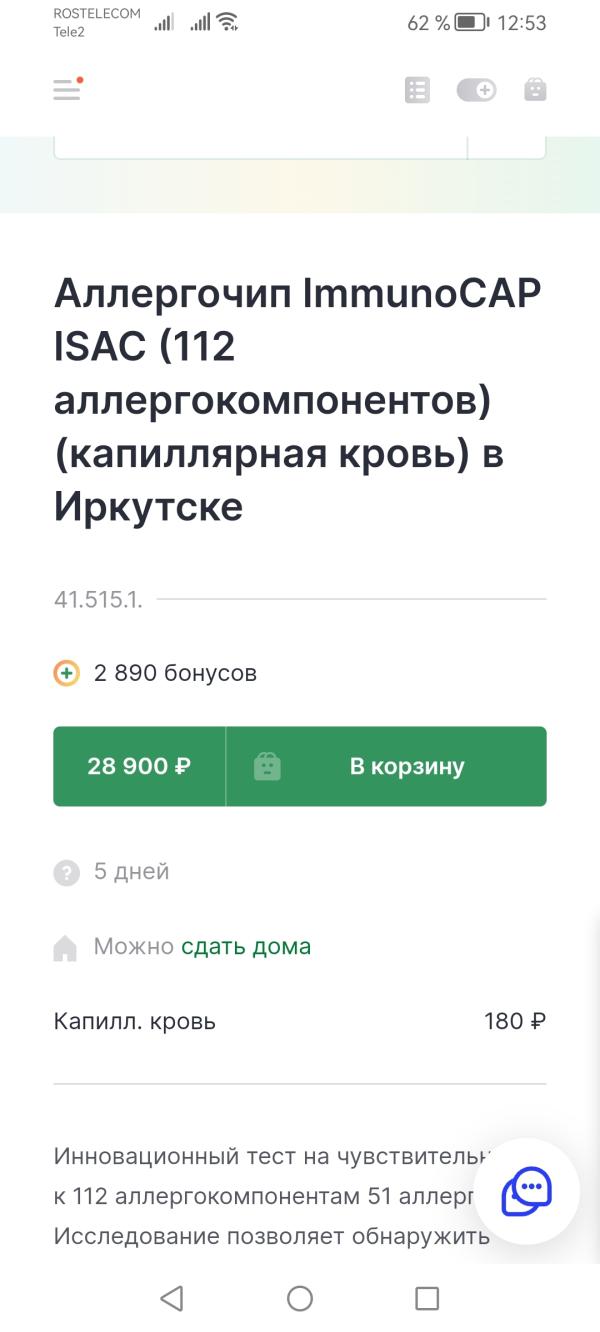The height and width of the screenshot is (1332, 600).
Task: Tap the Android back navigation arrow
Action: coord(172,1298)
